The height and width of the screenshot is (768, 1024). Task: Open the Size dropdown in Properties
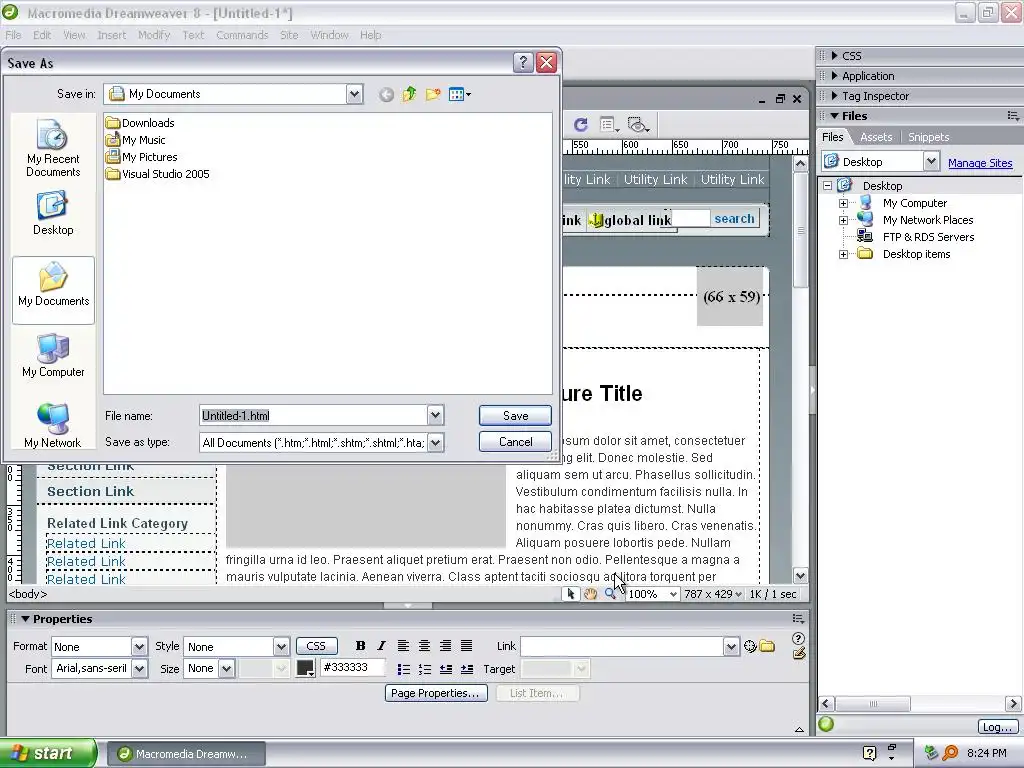click(226, 669)
